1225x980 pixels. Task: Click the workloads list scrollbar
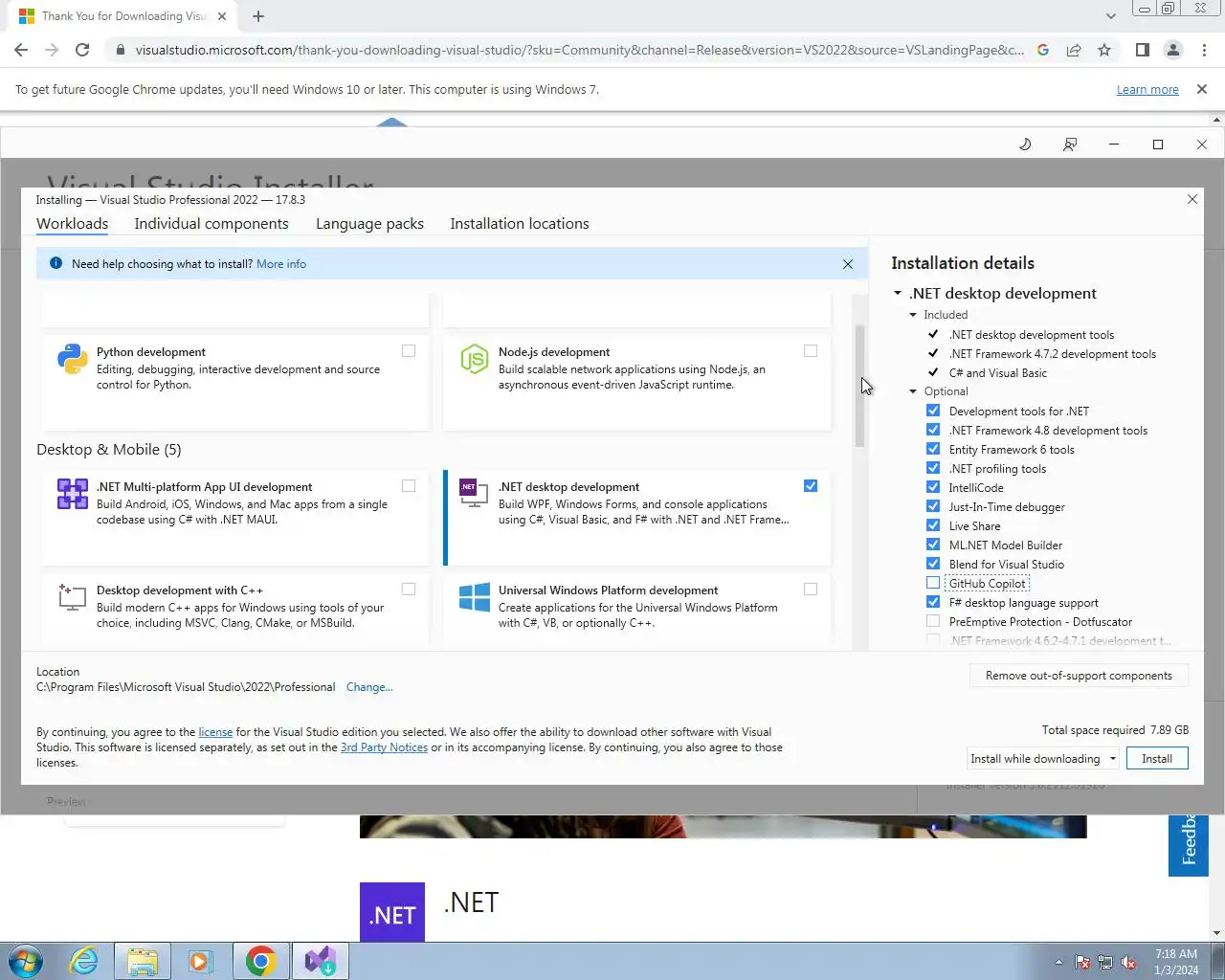coord(859,387)
